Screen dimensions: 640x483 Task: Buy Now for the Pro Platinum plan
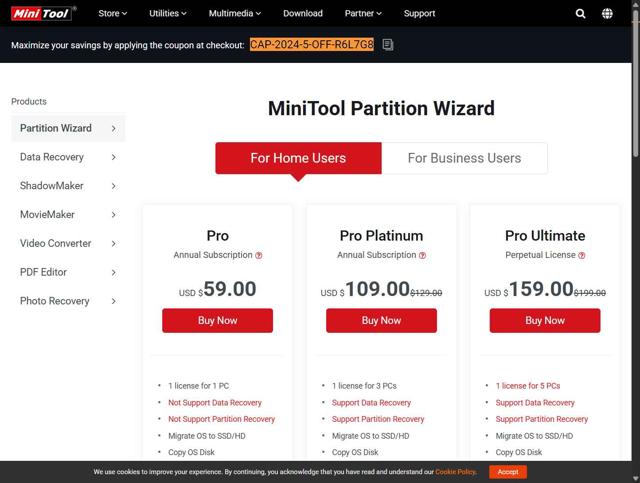tap(381, 321)
